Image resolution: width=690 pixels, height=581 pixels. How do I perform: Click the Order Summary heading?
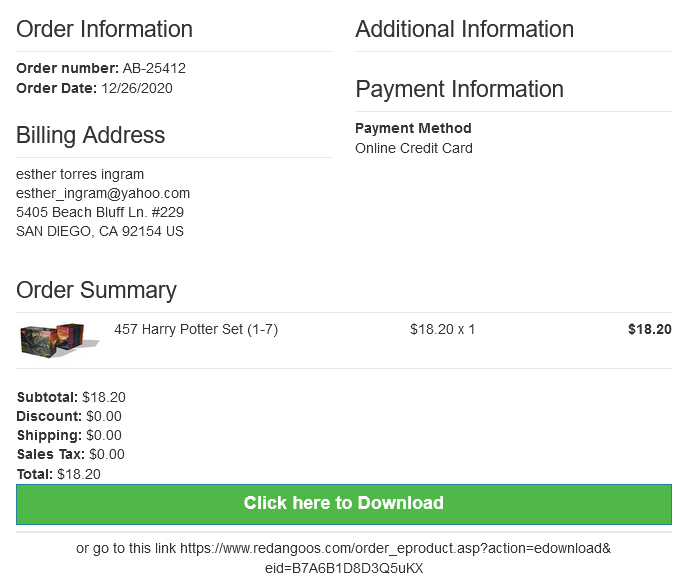tap(96, 290)
